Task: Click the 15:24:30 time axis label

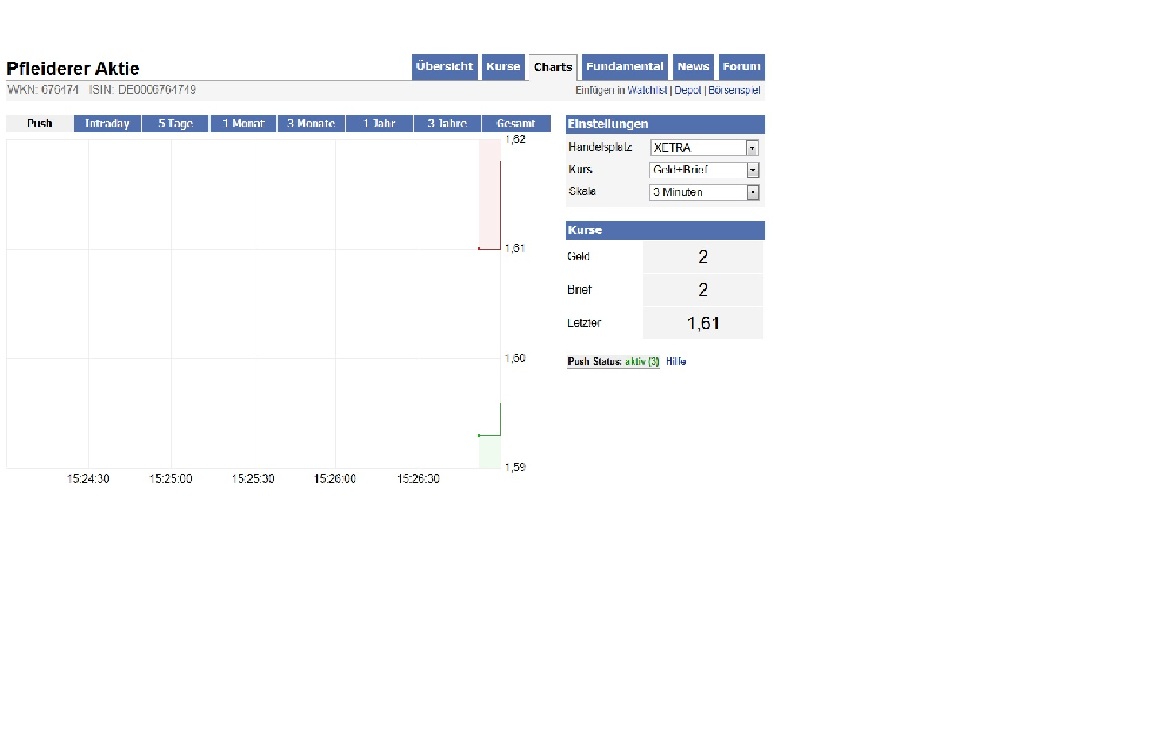Action: pos(88,479)
